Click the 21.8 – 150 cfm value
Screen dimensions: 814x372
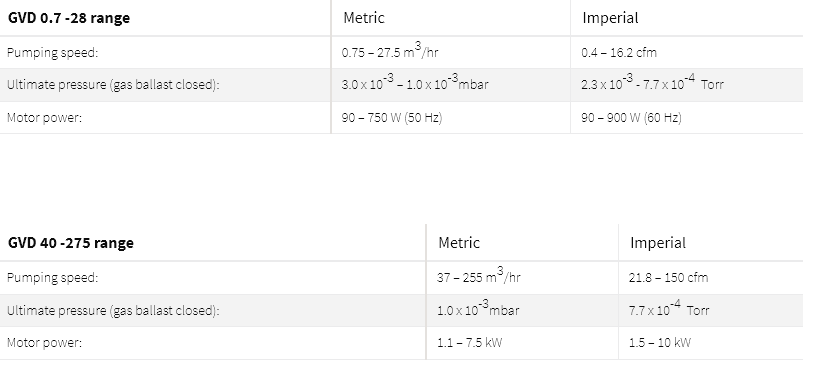click(668, 277)
